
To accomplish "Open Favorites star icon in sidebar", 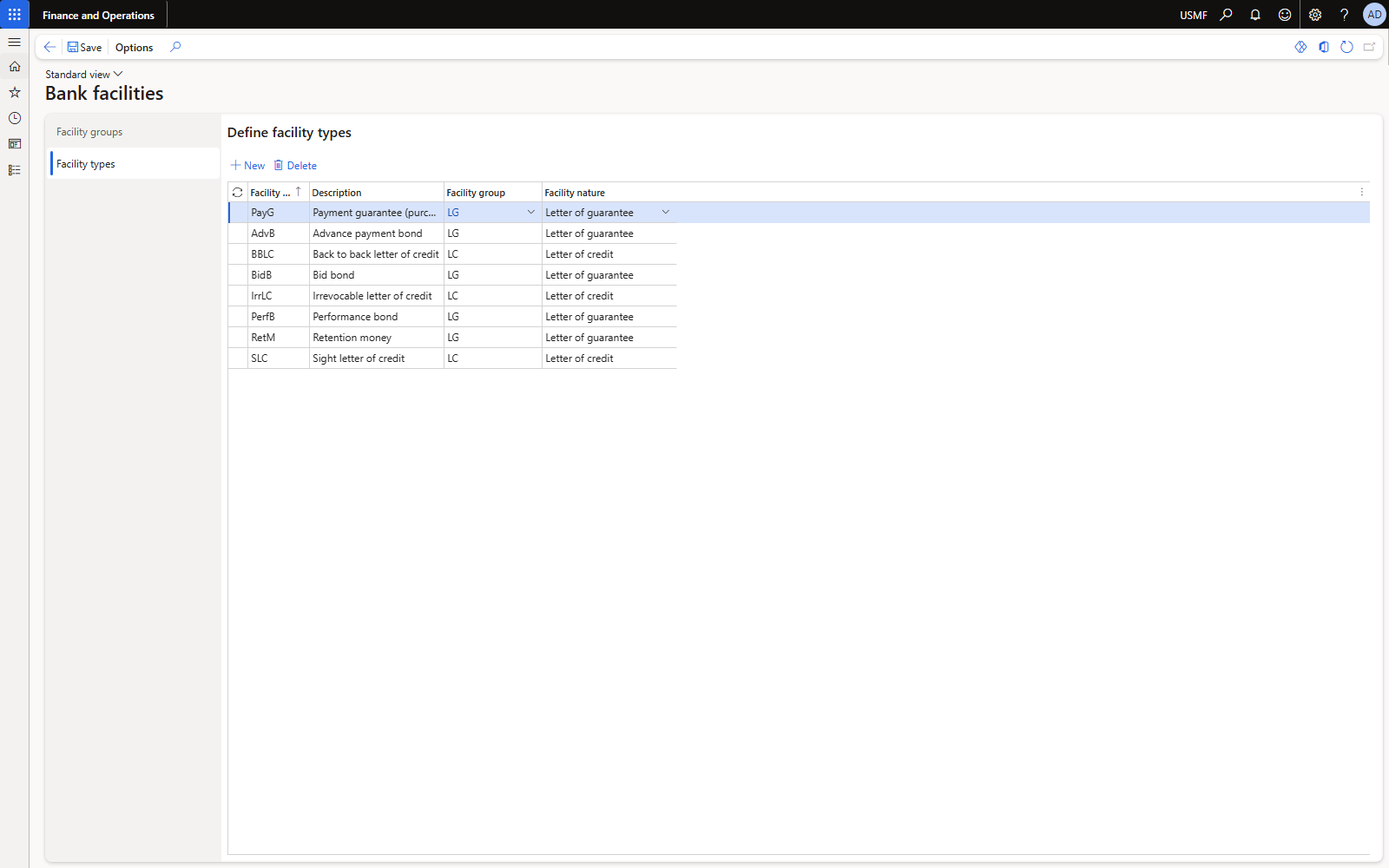I will [15, 92].
